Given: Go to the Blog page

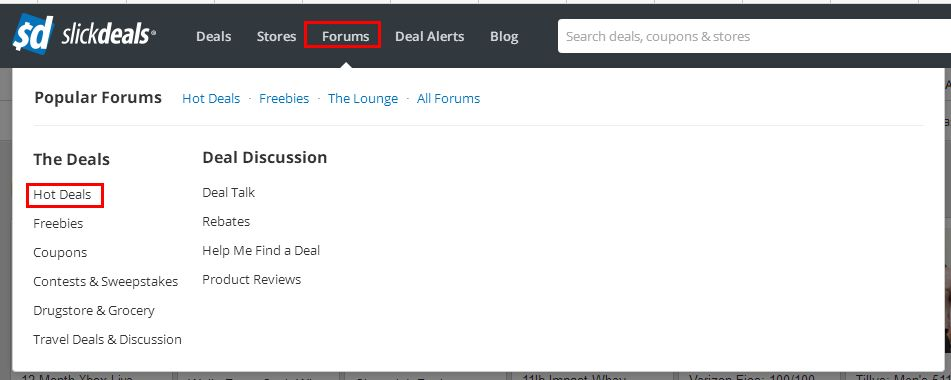Looking at the screenshot, I should [x=504, y=36].
